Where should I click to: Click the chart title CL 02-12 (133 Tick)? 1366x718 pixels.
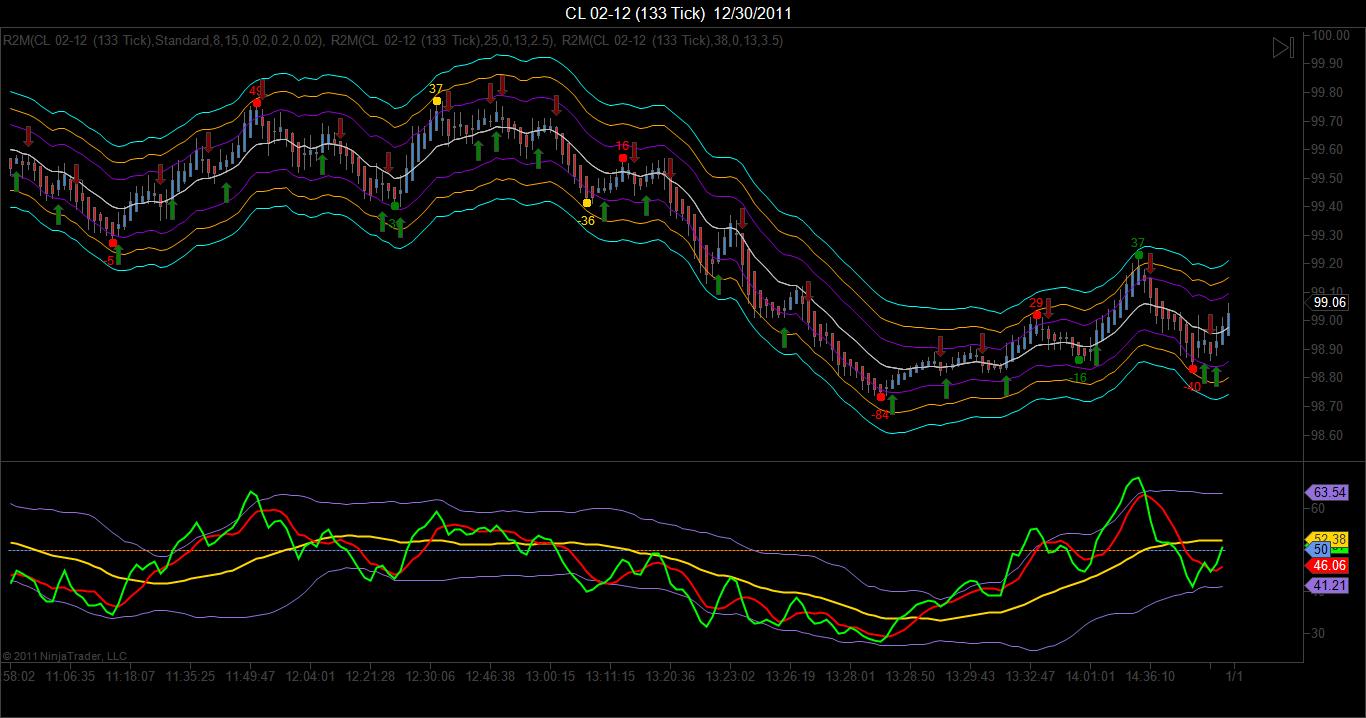click(635, 13)
